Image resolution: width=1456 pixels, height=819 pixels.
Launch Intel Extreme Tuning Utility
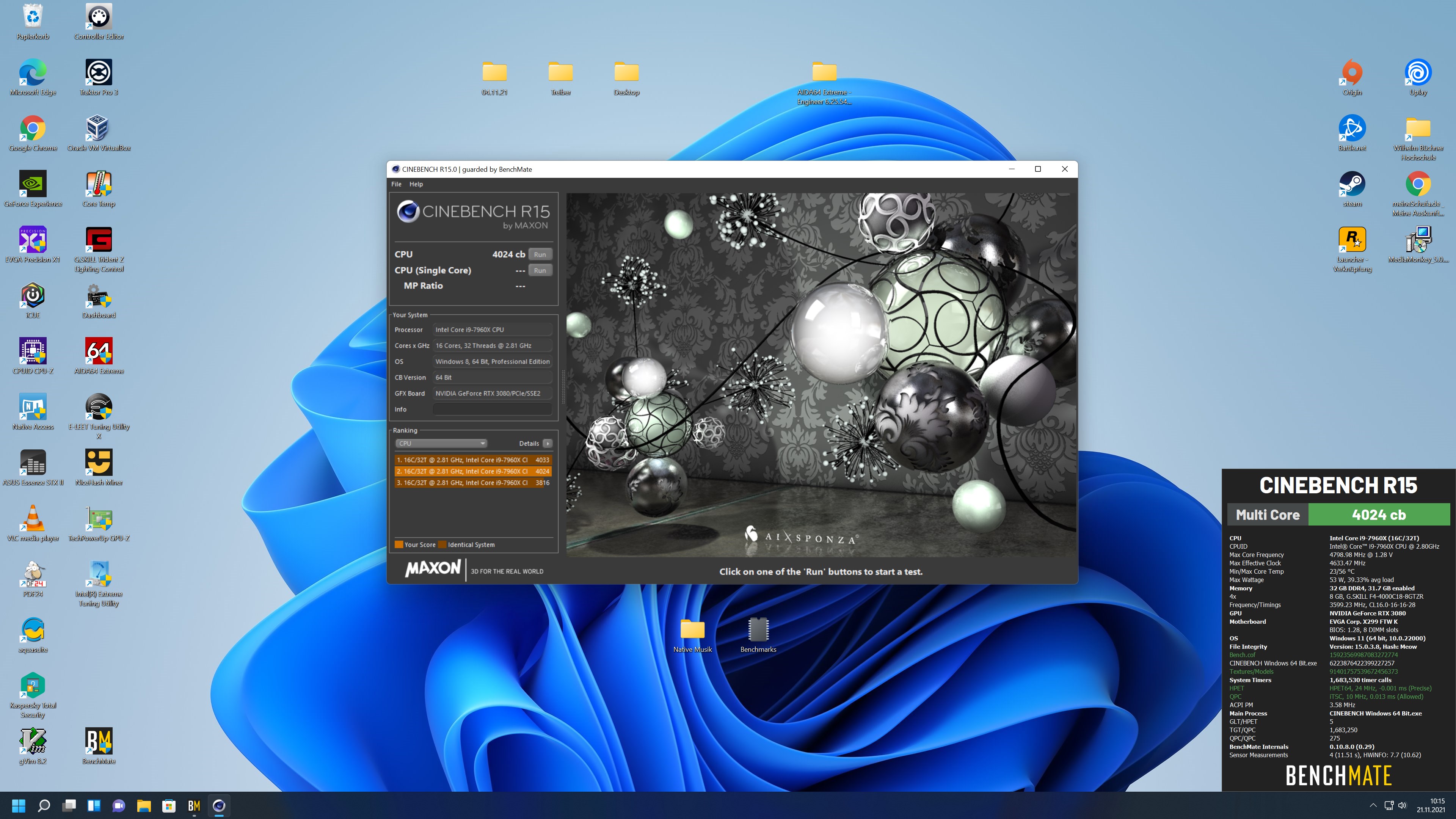point(99,584)
